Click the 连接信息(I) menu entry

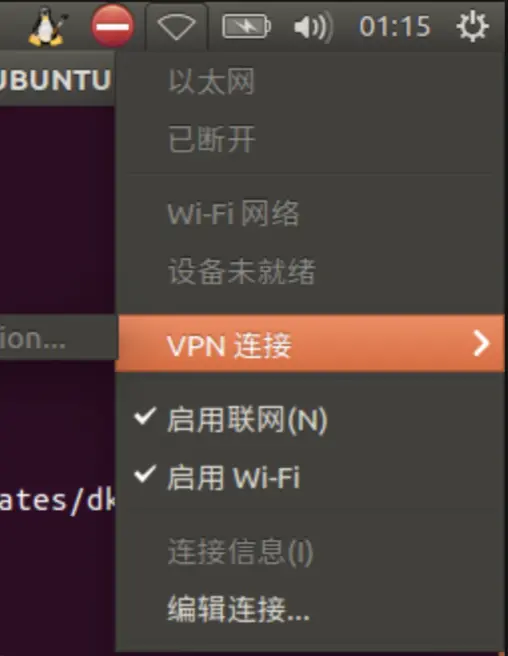click(240, 552)
